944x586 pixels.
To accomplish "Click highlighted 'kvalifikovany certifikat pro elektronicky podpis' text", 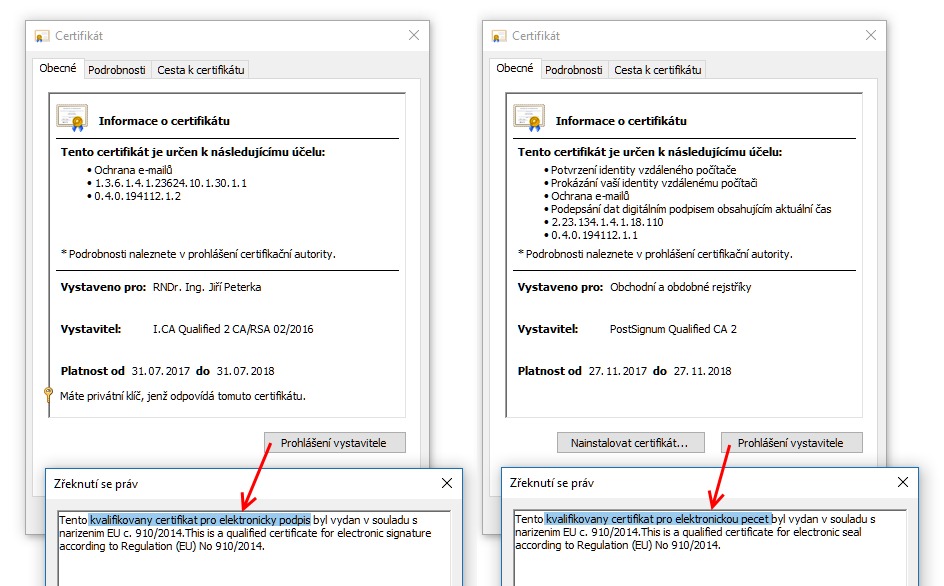I will 200,520.
